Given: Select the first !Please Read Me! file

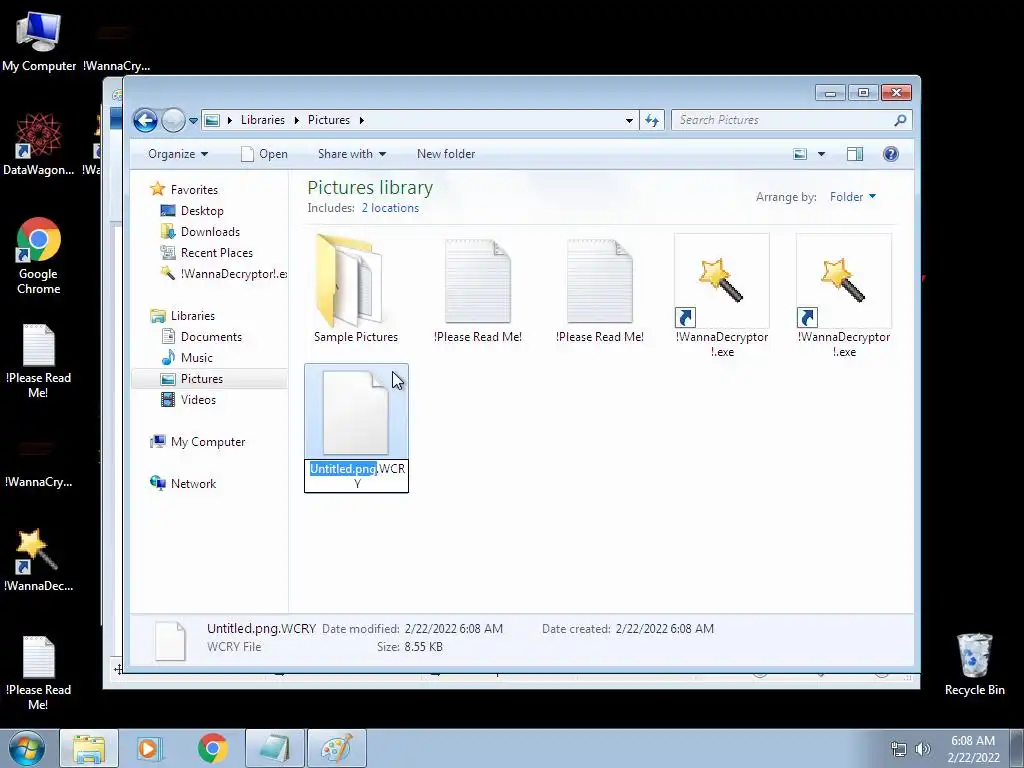Looking at the screenshot, I should (x=477, y=288).
